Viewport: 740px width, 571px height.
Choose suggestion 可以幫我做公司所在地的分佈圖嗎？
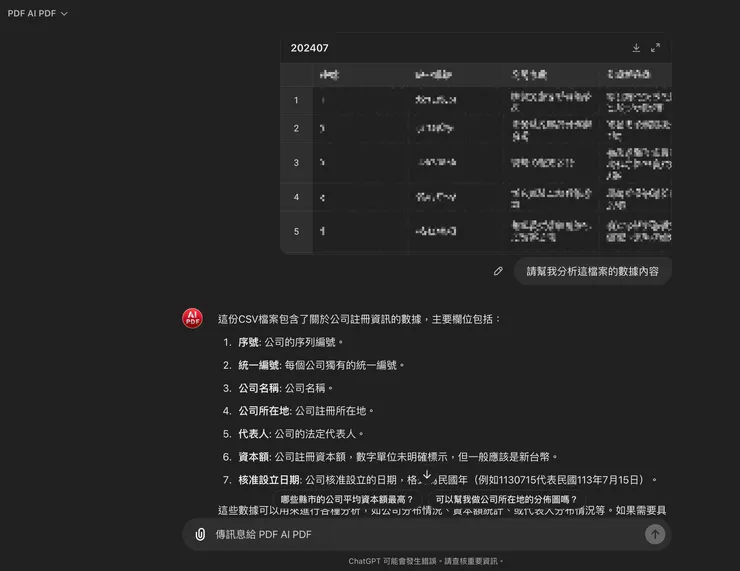pyautogui.click(x=506, y=499)
